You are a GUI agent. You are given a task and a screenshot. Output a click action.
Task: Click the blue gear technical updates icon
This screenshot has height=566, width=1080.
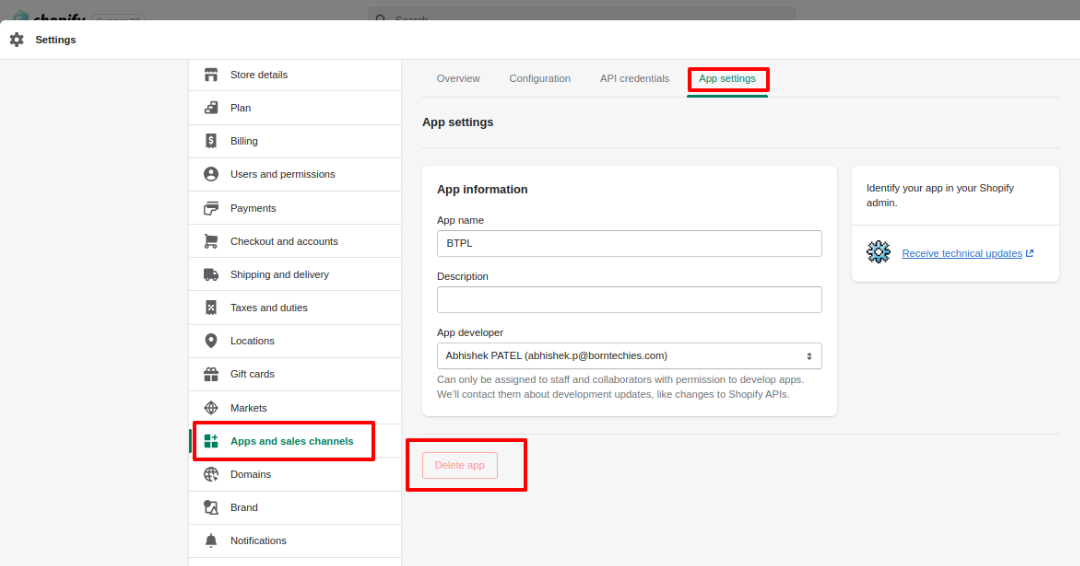pos(878,252)
